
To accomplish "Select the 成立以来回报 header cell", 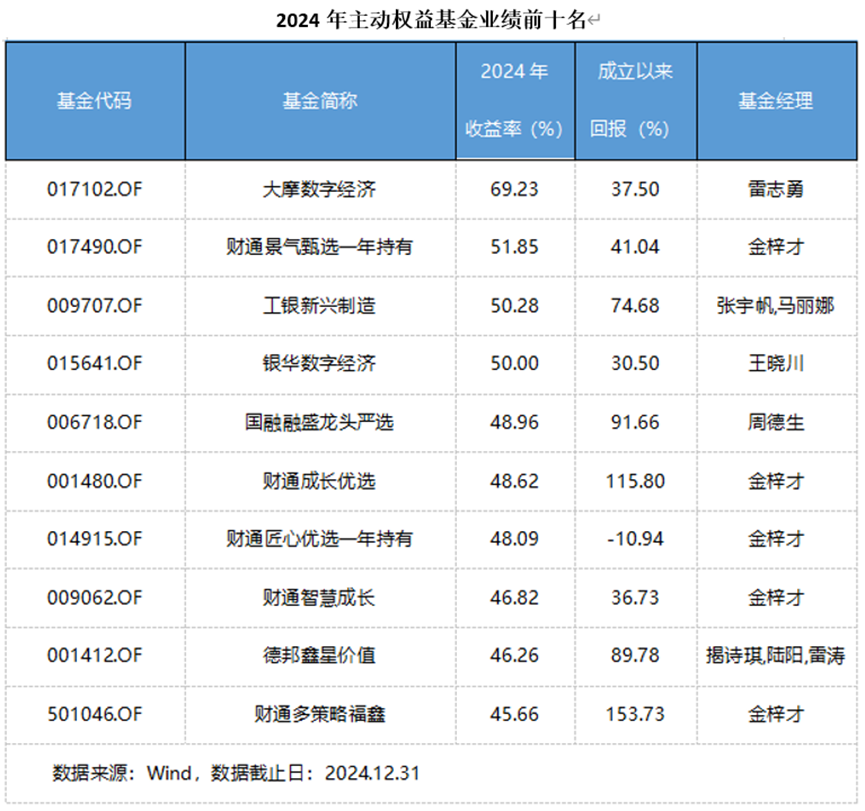I will [634, 100].
